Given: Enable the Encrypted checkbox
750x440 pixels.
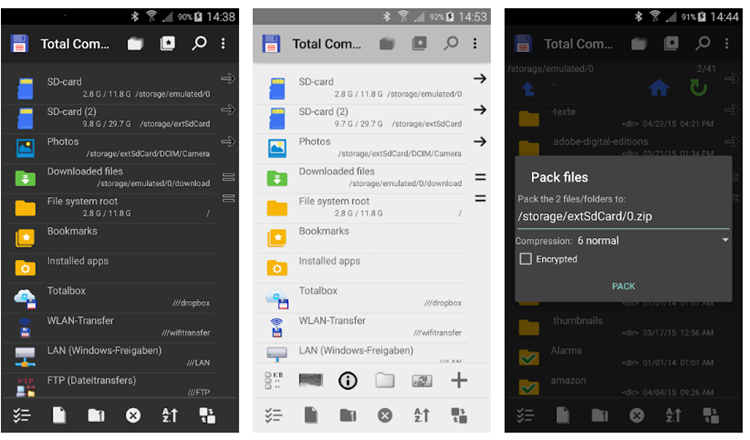Looking at the screenshot, I should 525,259.
